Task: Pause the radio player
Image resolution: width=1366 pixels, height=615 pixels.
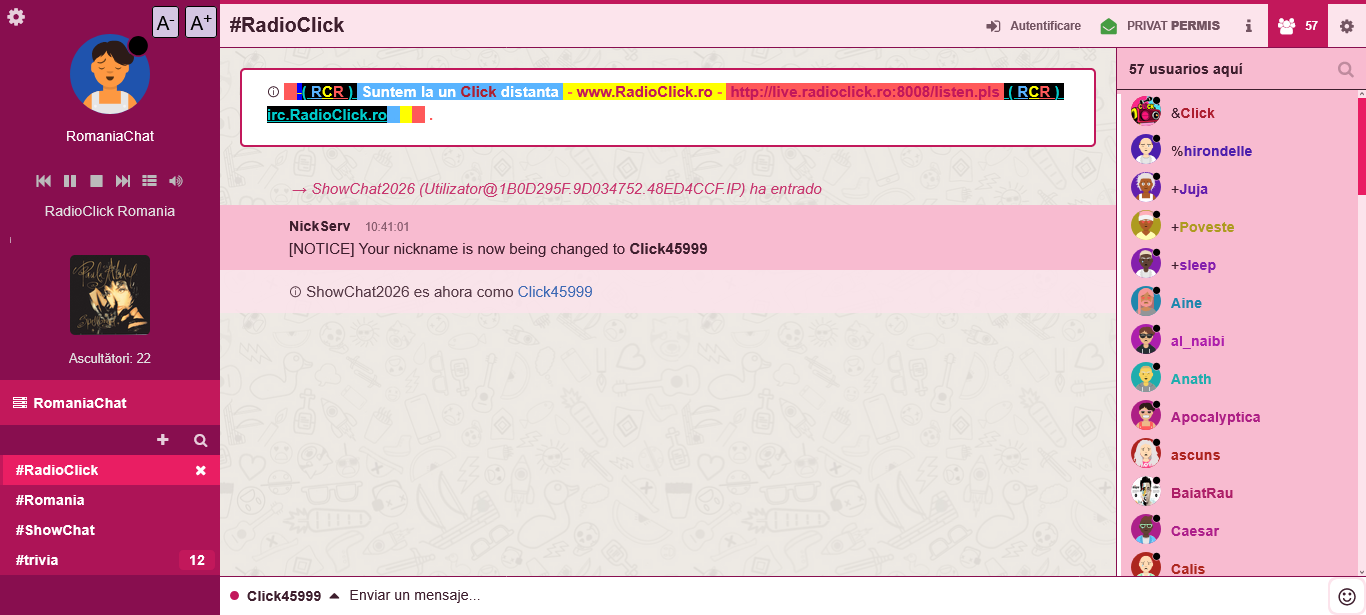Action: click(x=70, y=181)
